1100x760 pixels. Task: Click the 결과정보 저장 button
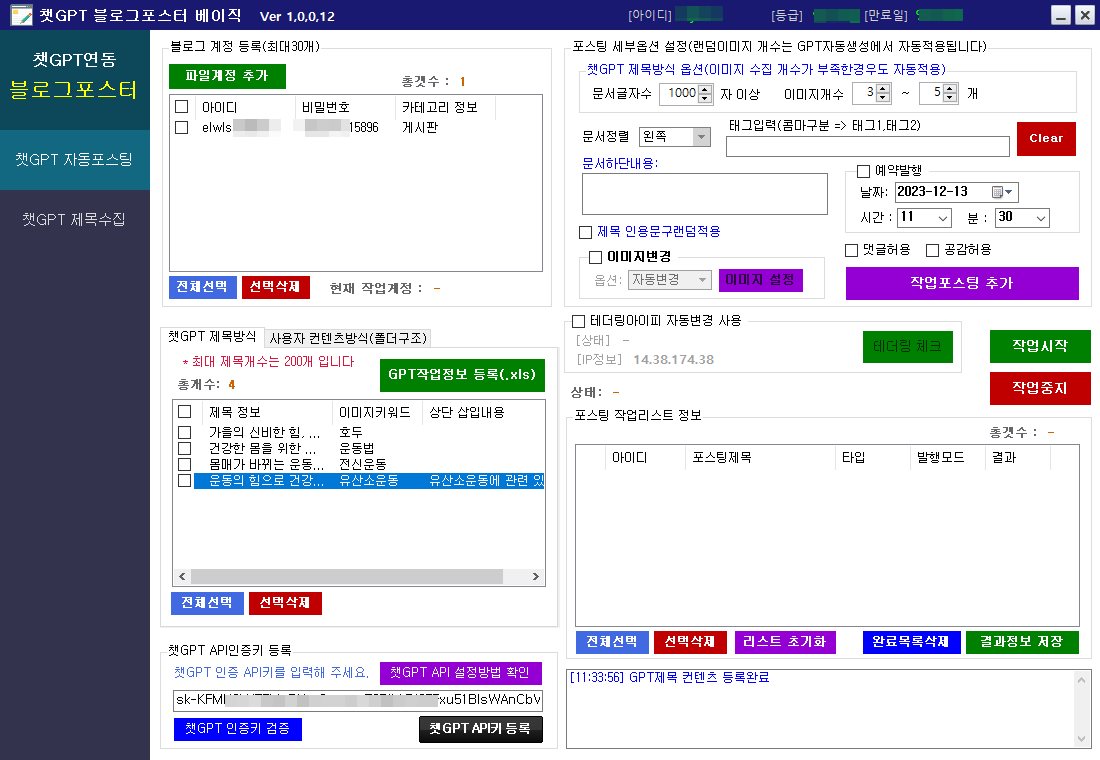[1022, 642]
